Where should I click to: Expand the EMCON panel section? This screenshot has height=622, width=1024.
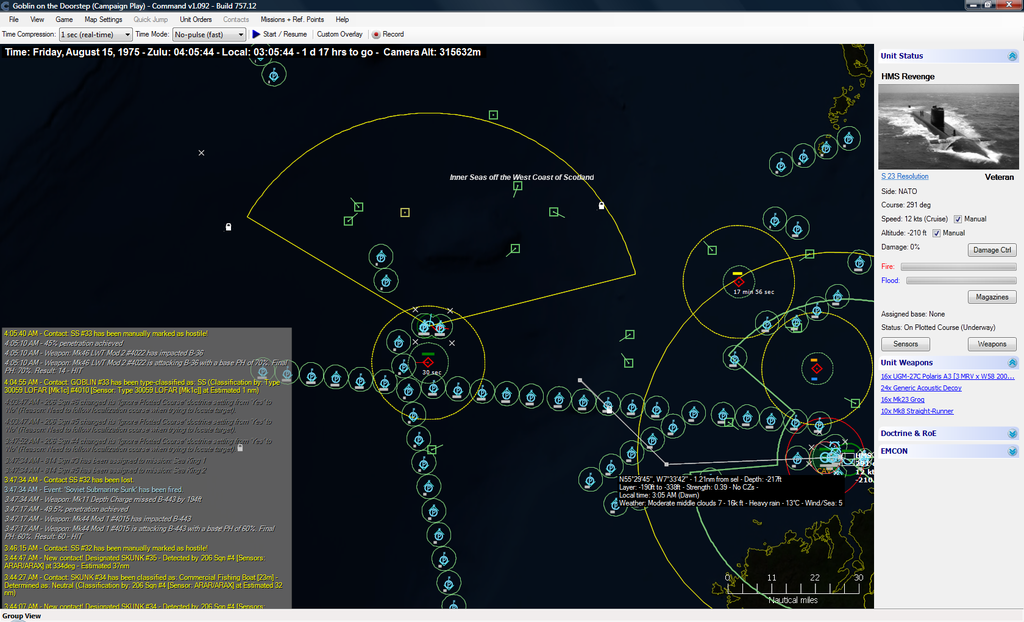click(x=1012, y=451)
